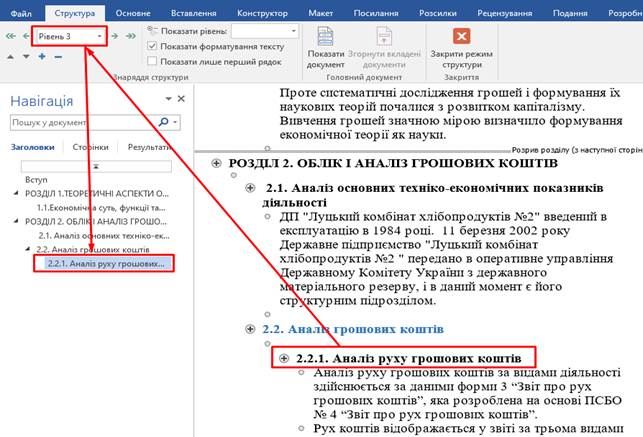Click the search magnifier in Navigation pane
643x437 pixels.
point(162,123)
